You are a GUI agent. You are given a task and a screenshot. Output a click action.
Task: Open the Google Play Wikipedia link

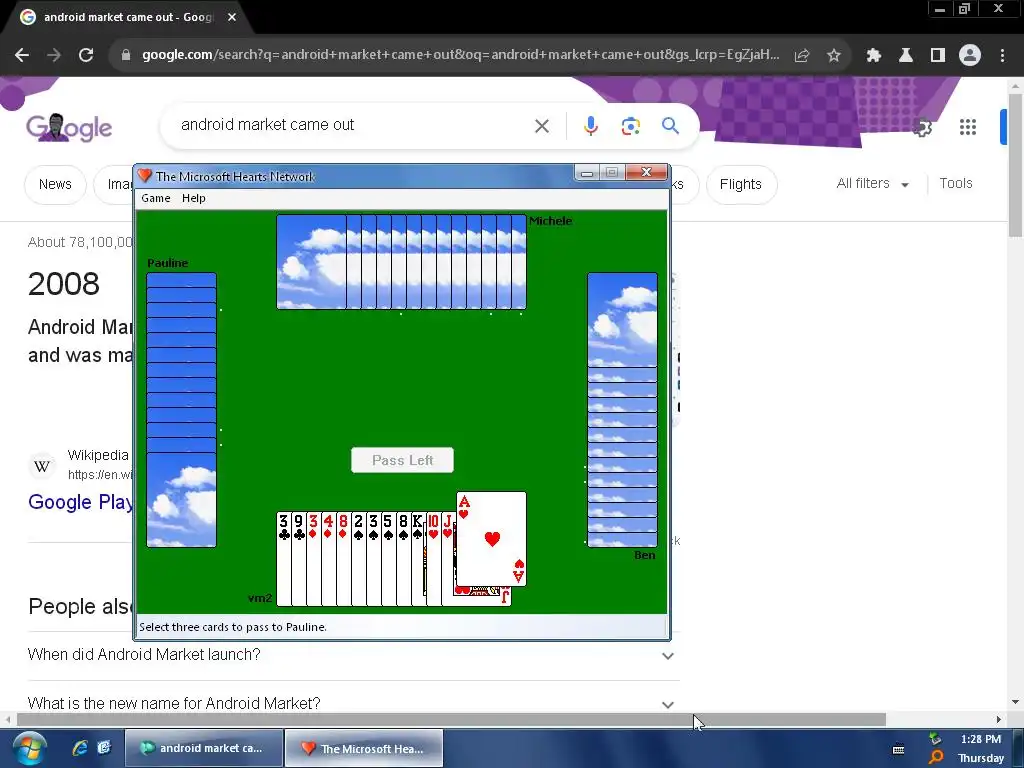point(80,502)
